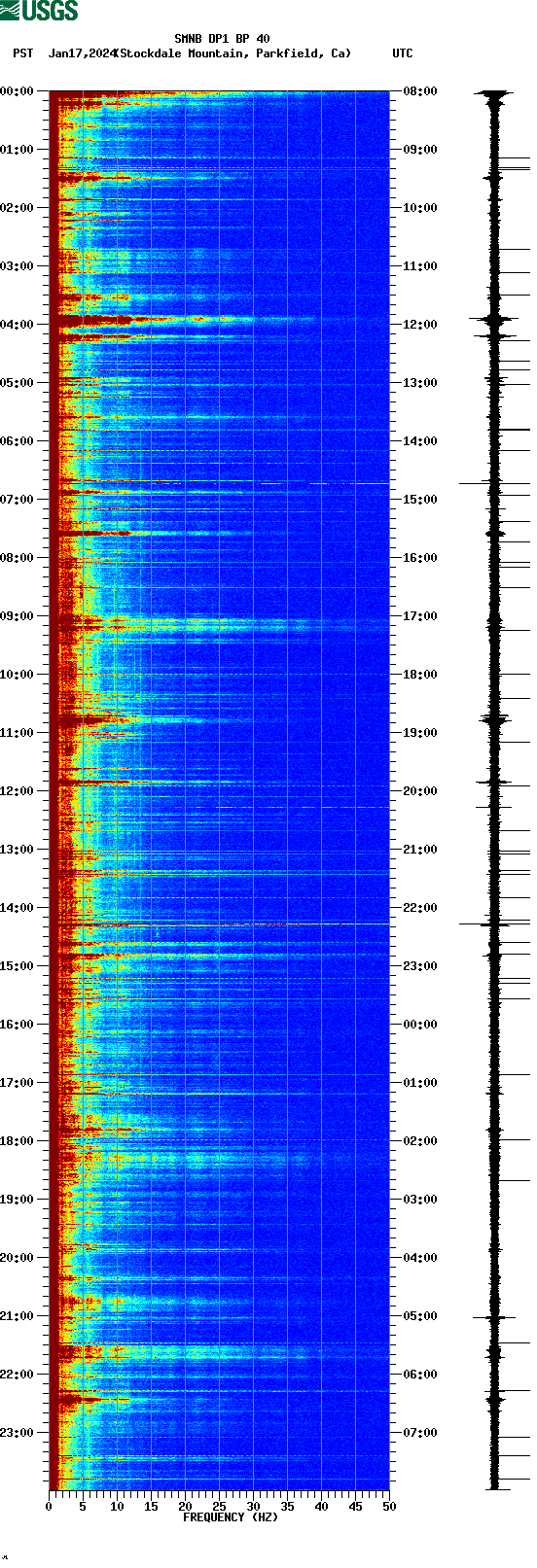This screenshot has width=537, height=1568.
Task: Click the 11:00 PST time label
Action: point(18,733)
